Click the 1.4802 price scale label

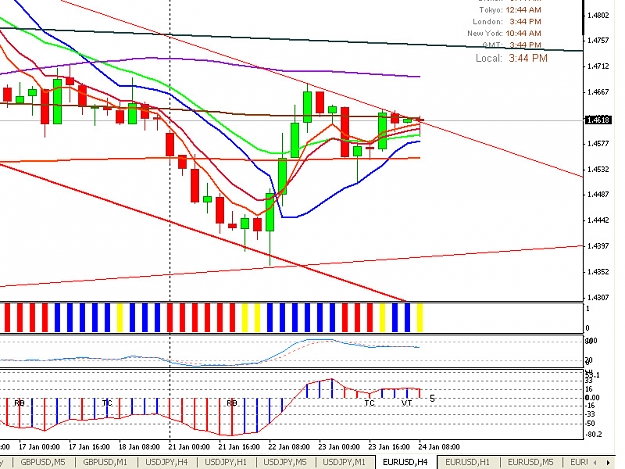(x=598, y=16)
